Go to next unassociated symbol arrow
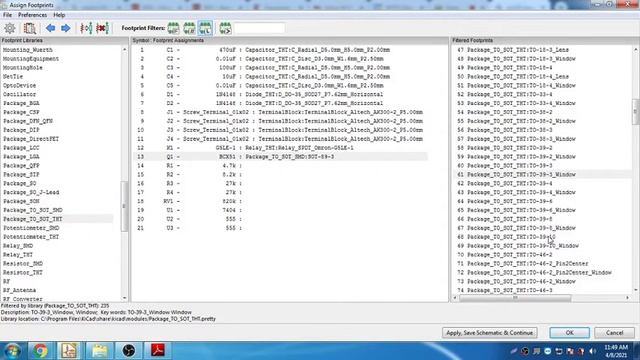640x360 pixels. pos(66,28)
